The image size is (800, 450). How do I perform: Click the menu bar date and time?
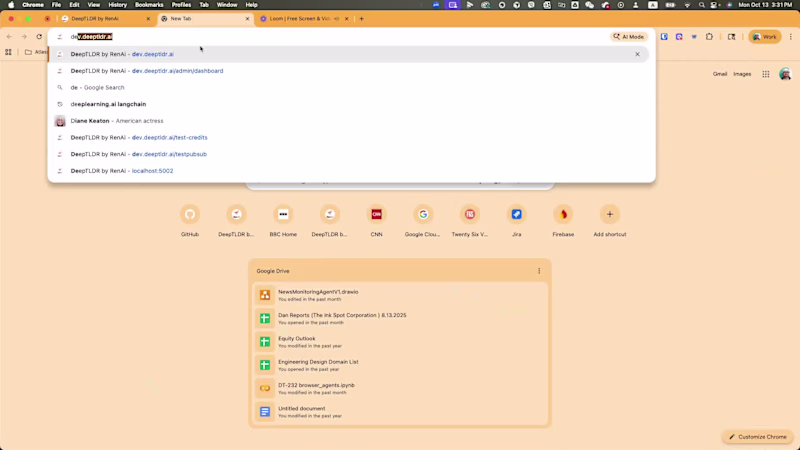pyautogui.click(x=765, y=5)
